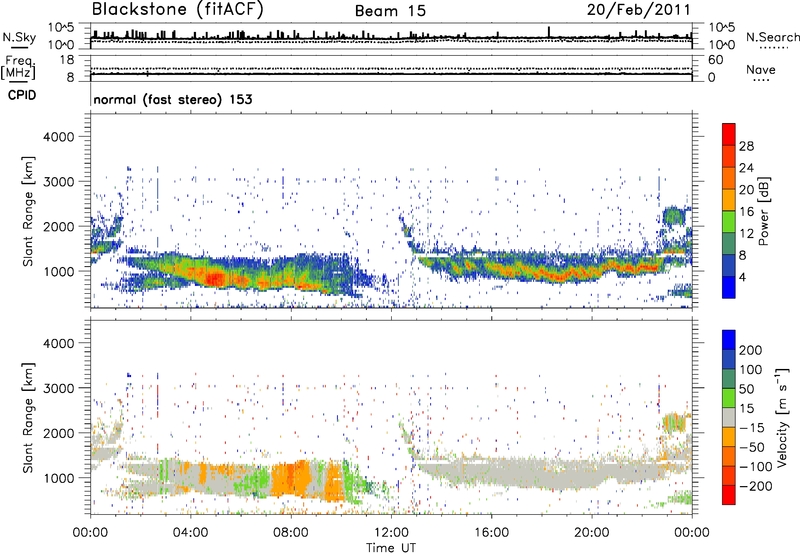Pick dark green power segment between 8 and 12

(729, 243)
